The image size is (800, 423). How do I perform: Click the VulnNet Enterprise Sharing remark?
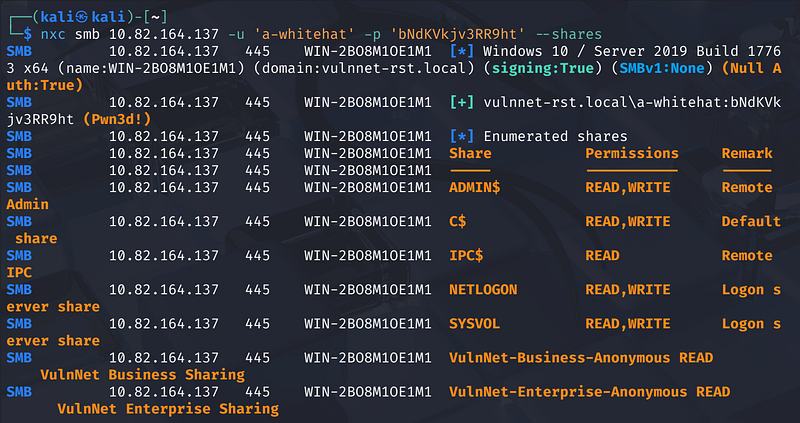168,409
